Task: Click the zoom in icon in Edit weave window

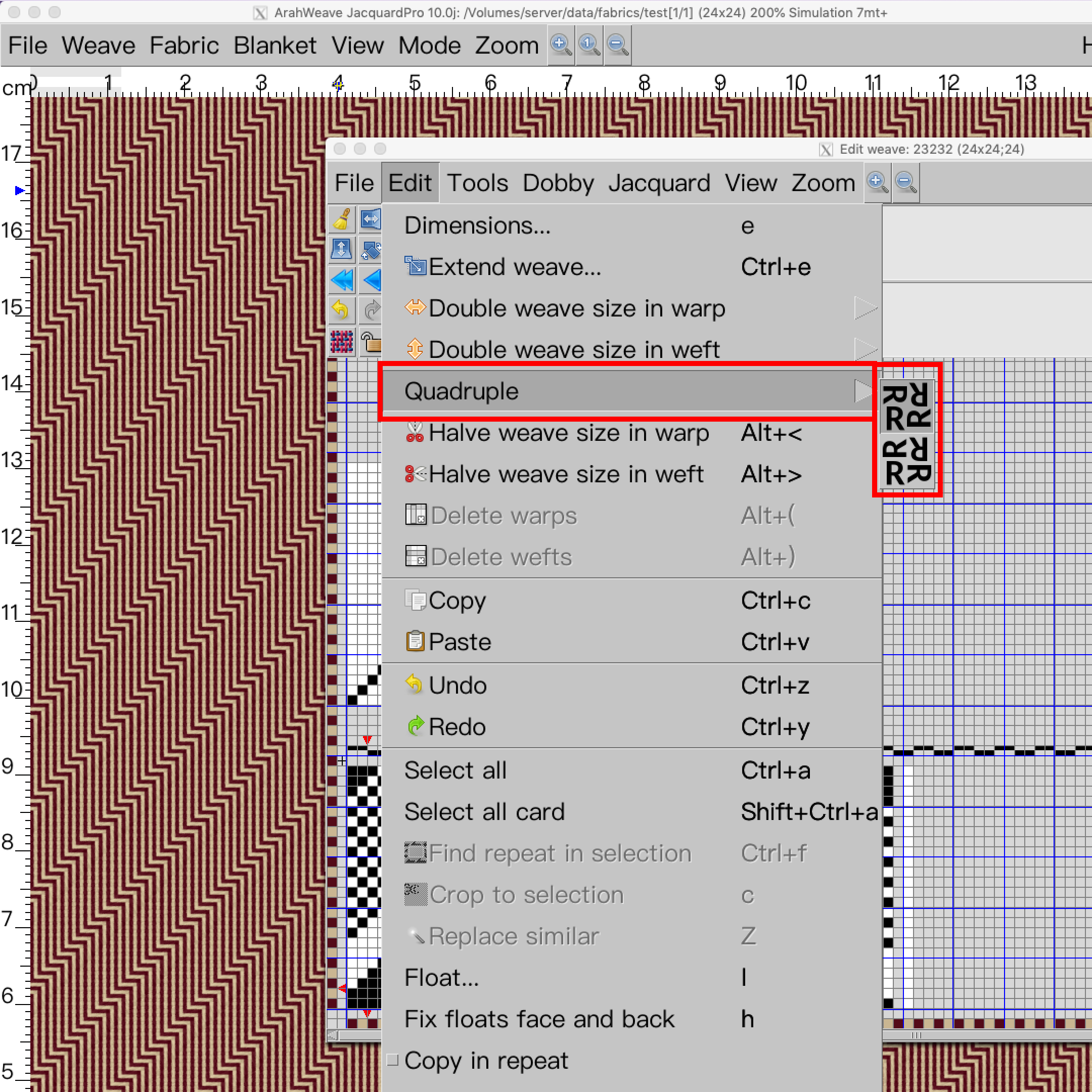Action: point(877,183)
